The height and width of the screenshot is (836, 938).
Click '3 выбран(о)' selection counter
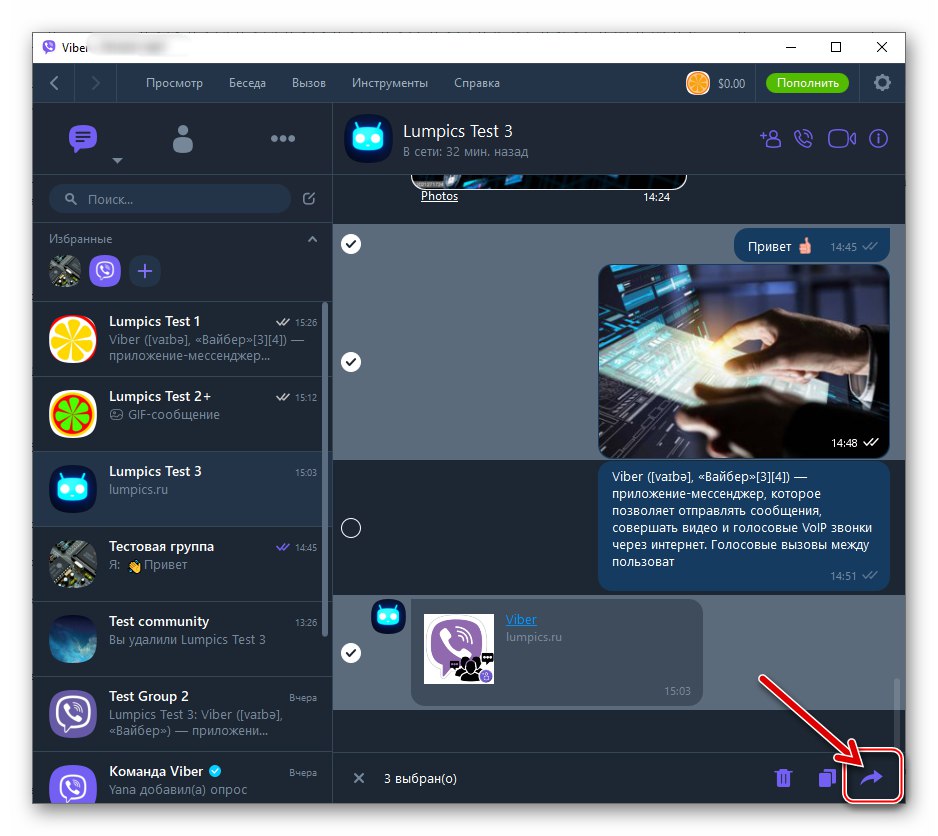420,779
